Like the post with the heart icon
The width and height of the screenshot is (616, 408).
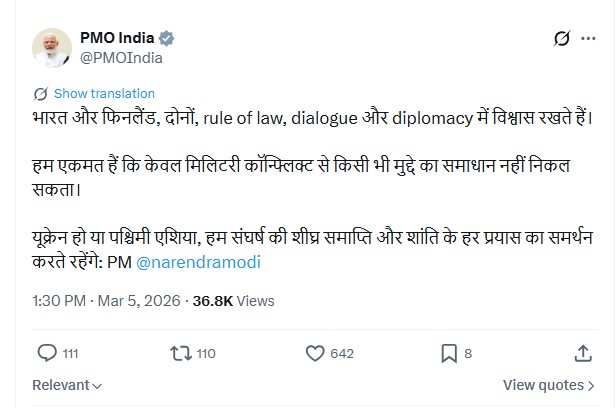coord(315,352)
